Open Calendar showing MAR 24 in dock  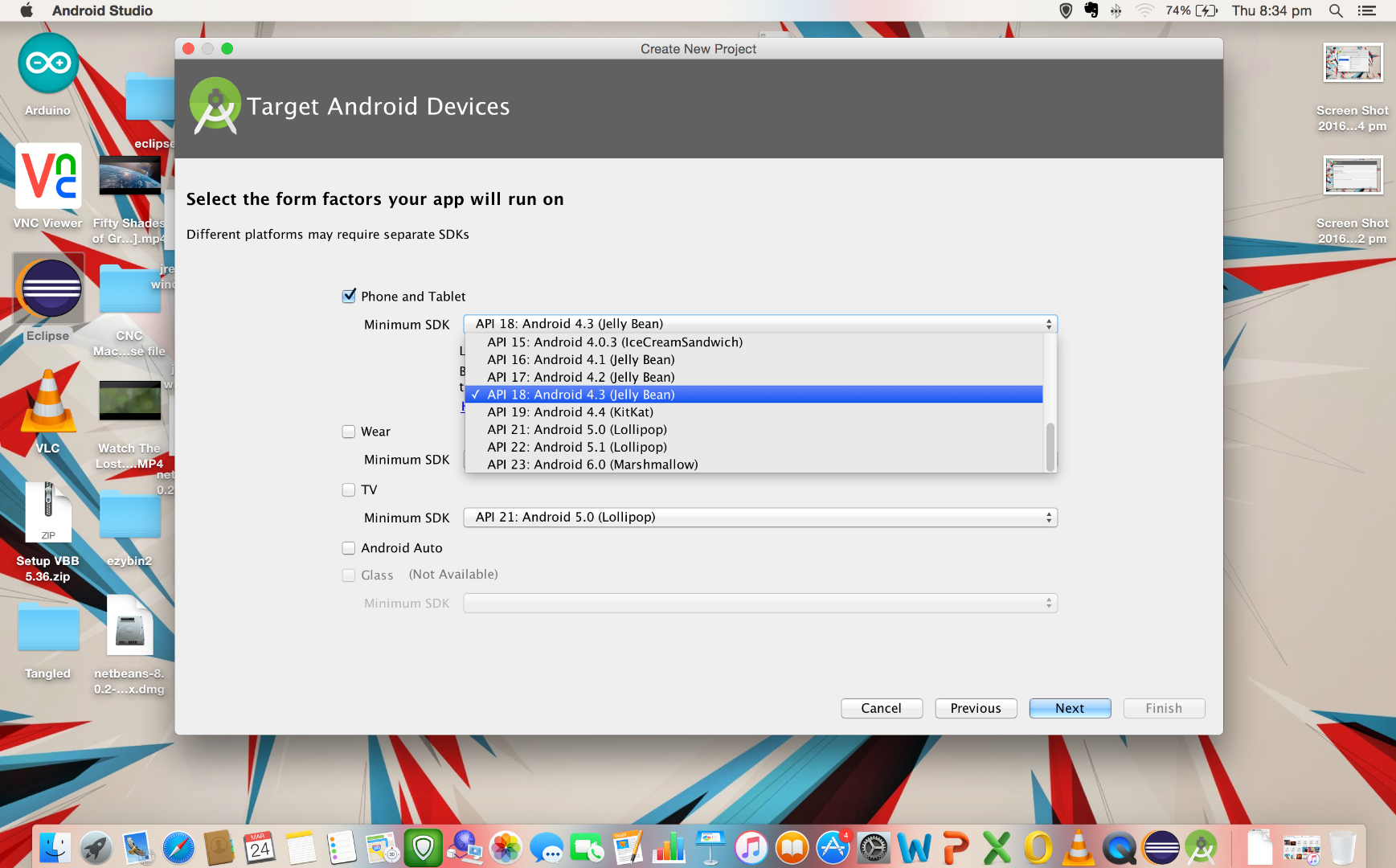click(x=260, y=848)
